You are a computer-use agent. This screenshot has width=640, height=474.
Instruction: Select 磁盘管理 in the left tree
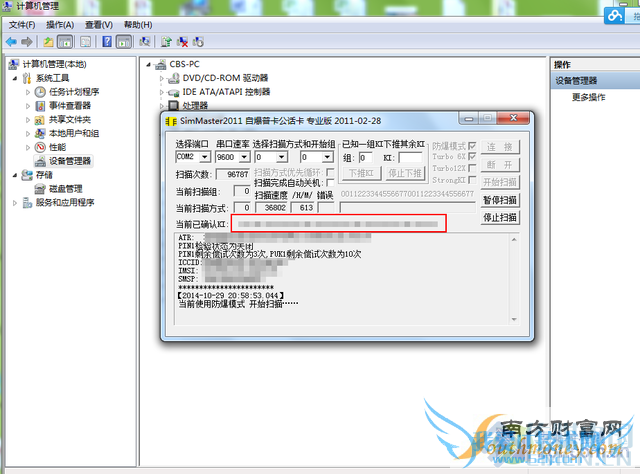pos(65,189)
